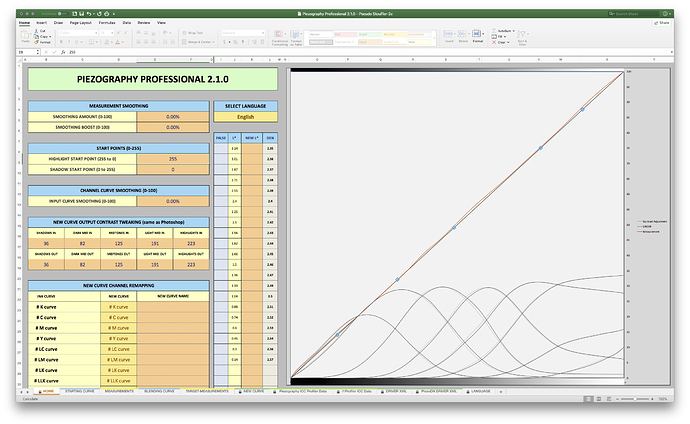Switch to the TARGET-MEASUREMENTS sheet tab

207,391
